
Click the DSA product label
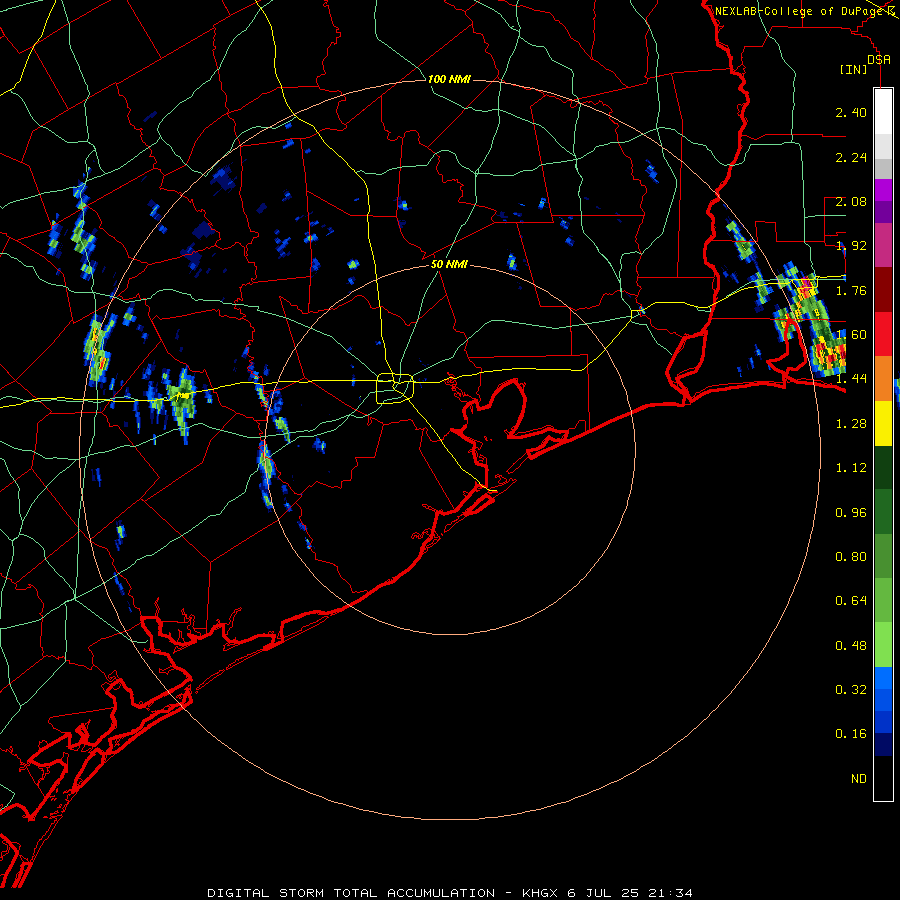(879, 59)
